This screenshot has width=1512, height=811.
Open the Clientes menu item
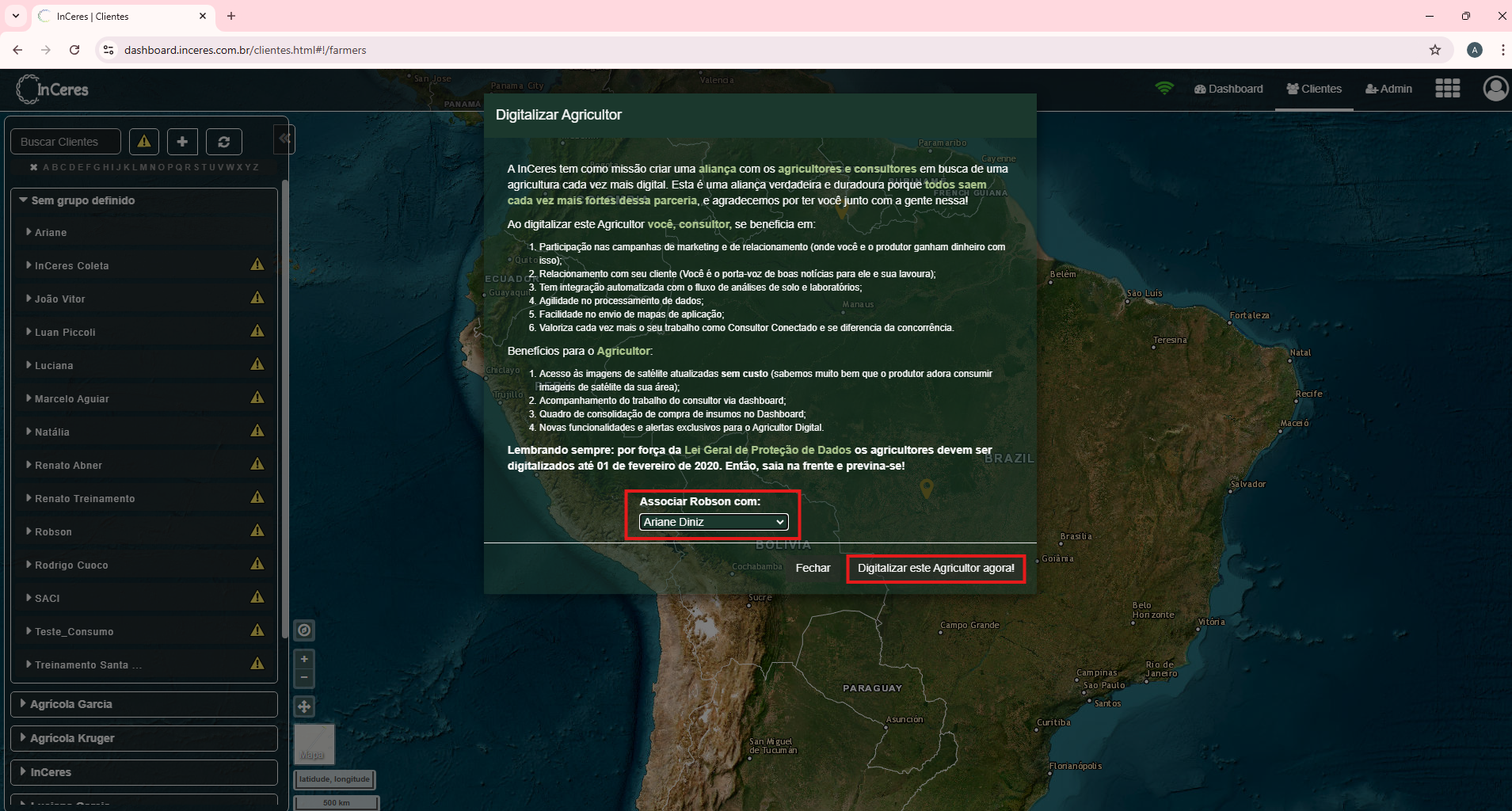pyautogui.click(x=1314, y=89)
